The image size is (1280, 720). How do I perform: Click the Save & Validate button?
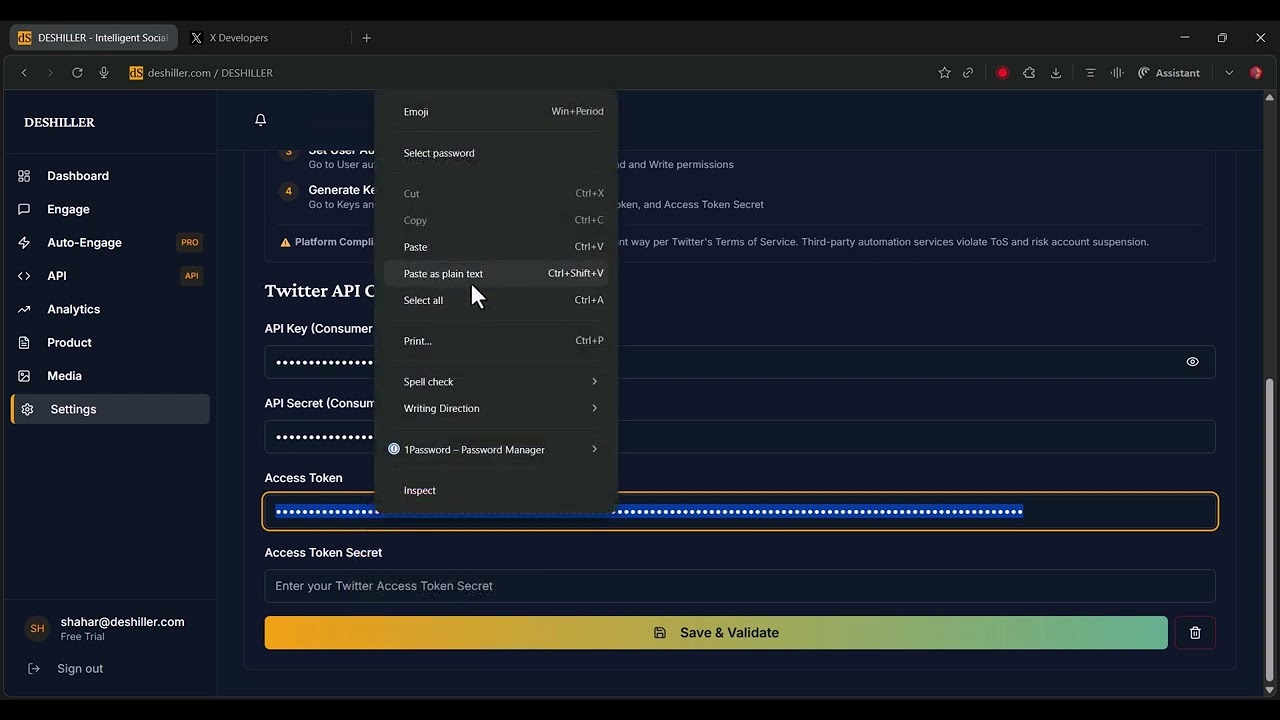click(716, 633)
